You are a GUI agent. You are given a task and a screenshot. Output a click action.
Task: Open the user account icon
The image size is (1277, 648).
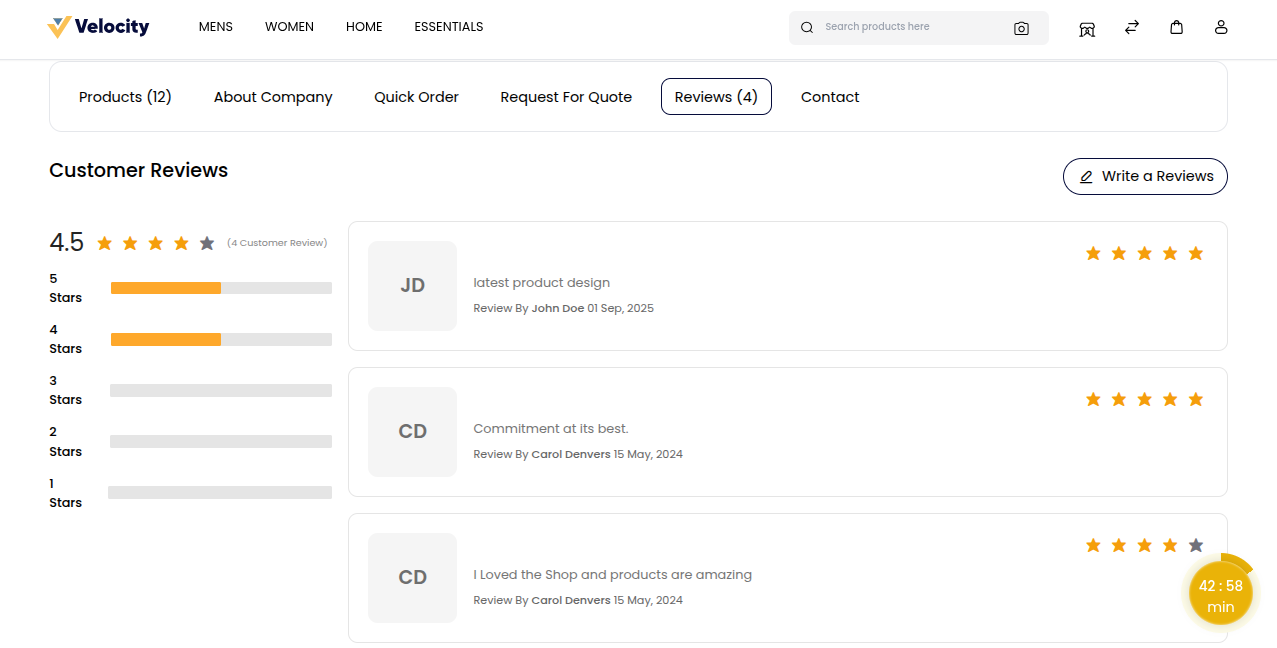(x=1221, y=27)
